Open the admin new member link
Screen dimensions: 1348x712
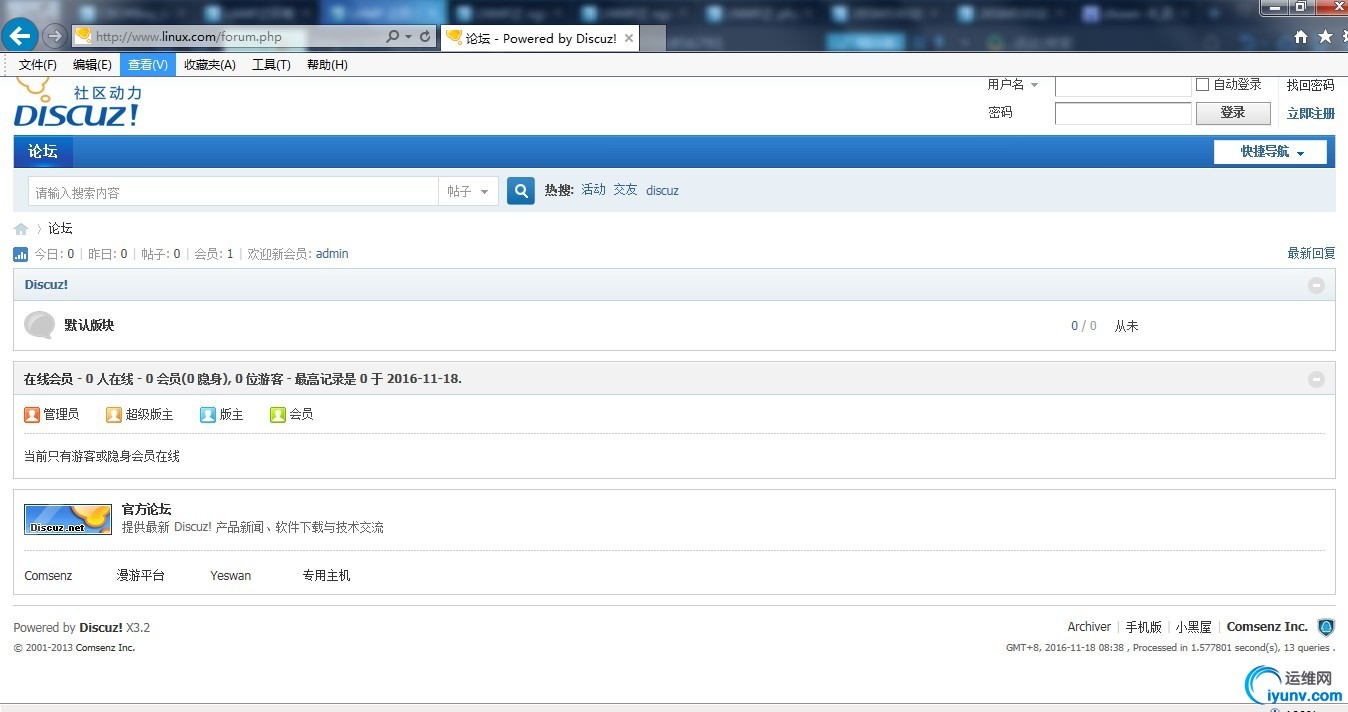point(332,254)
